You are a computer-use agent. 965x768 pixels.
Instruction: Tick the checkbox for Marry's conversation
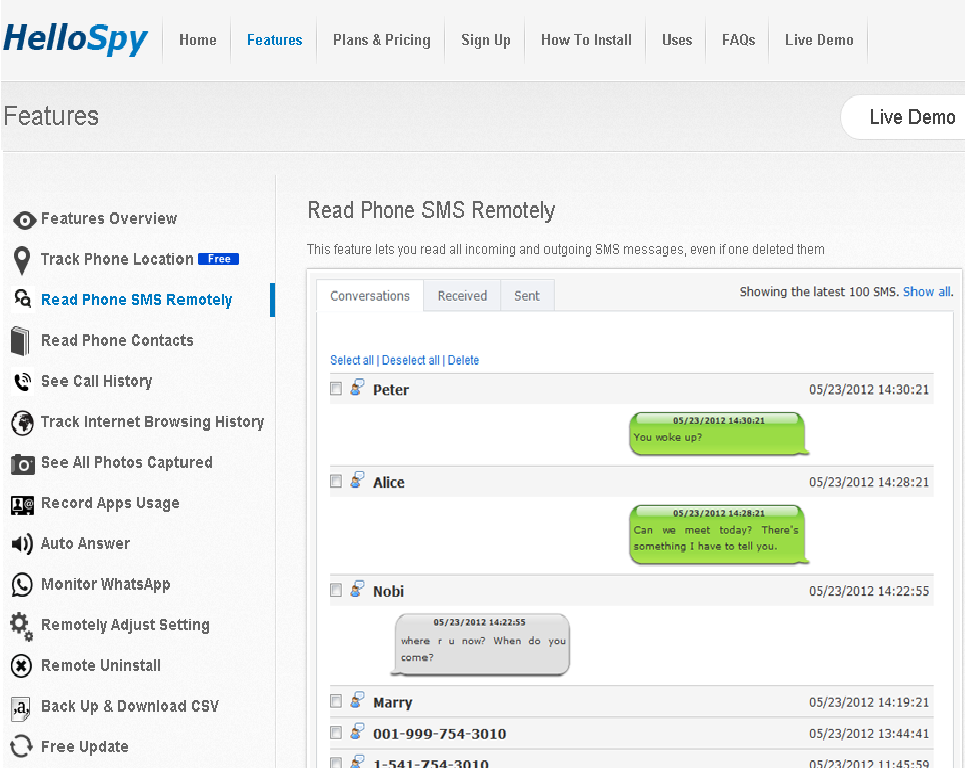(x=336, y=701)
